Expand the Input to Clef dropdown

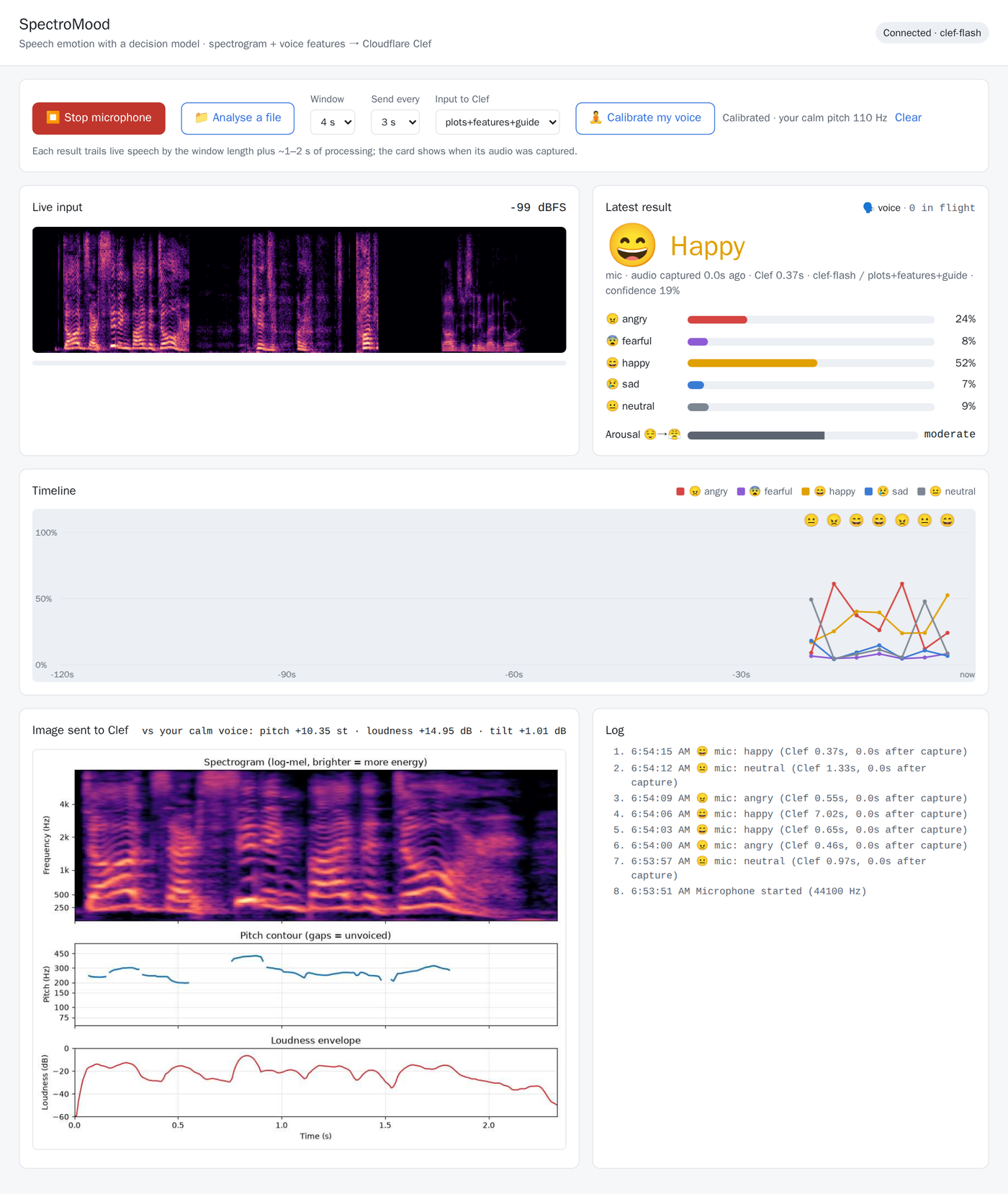[498, 122]
